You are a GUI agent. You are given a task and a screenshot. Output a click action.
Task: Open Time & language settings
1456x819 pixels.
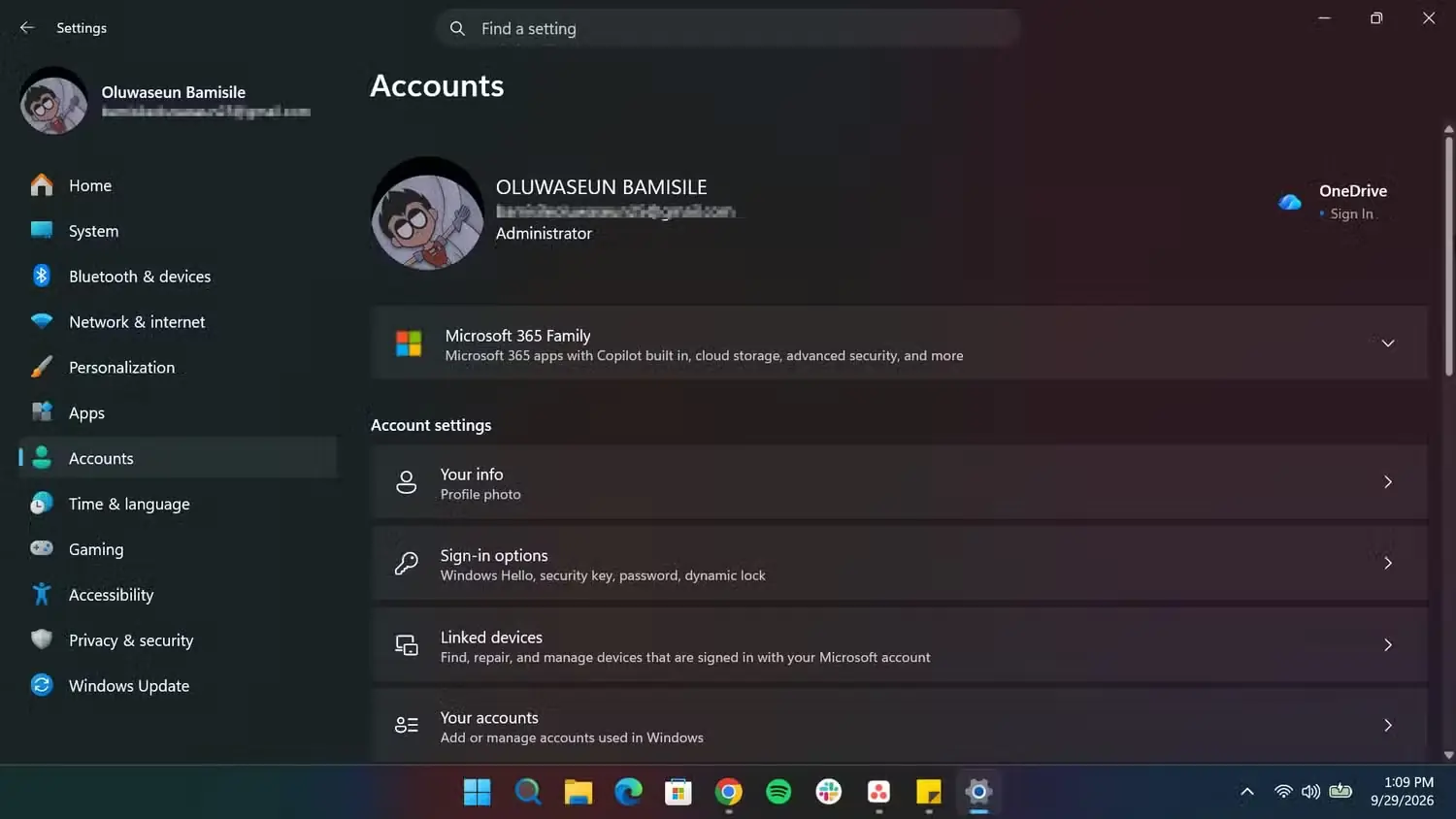[x=178, y=504]
